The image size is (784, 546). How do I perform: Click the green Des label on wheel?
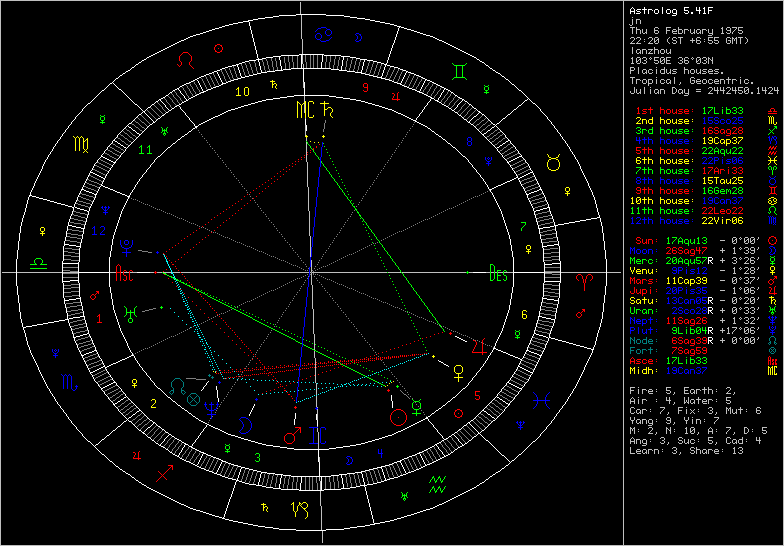point(497,273)
